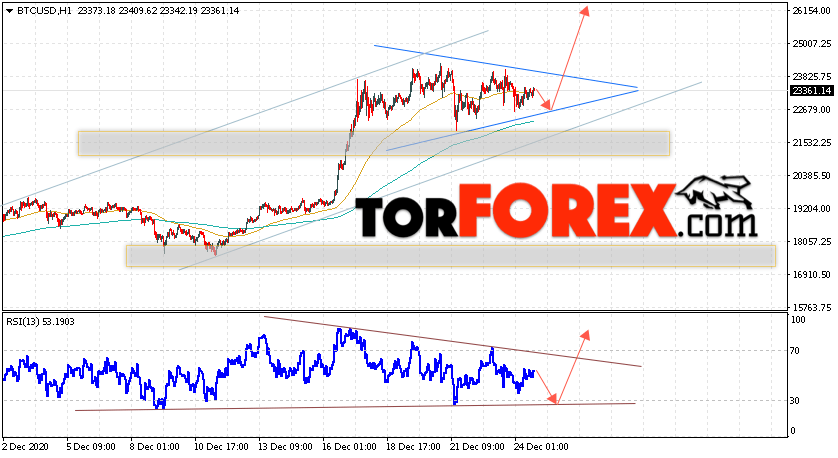
Task: Select the 8 Dec 01:00 time label
Action: (155, 446)
